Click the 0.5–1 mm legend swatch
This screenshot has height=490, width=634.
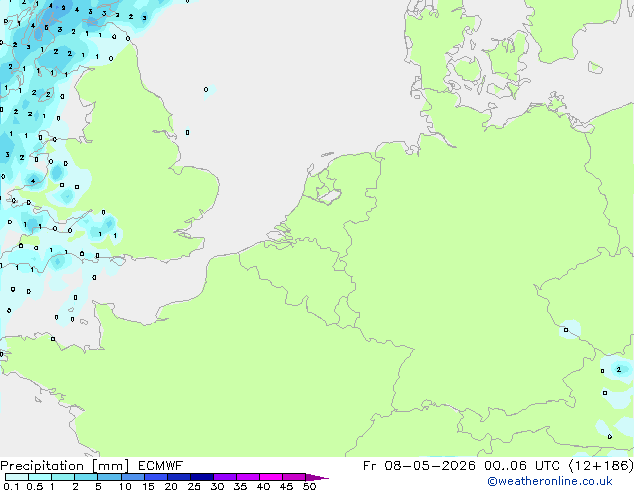[x=40, y=477]
